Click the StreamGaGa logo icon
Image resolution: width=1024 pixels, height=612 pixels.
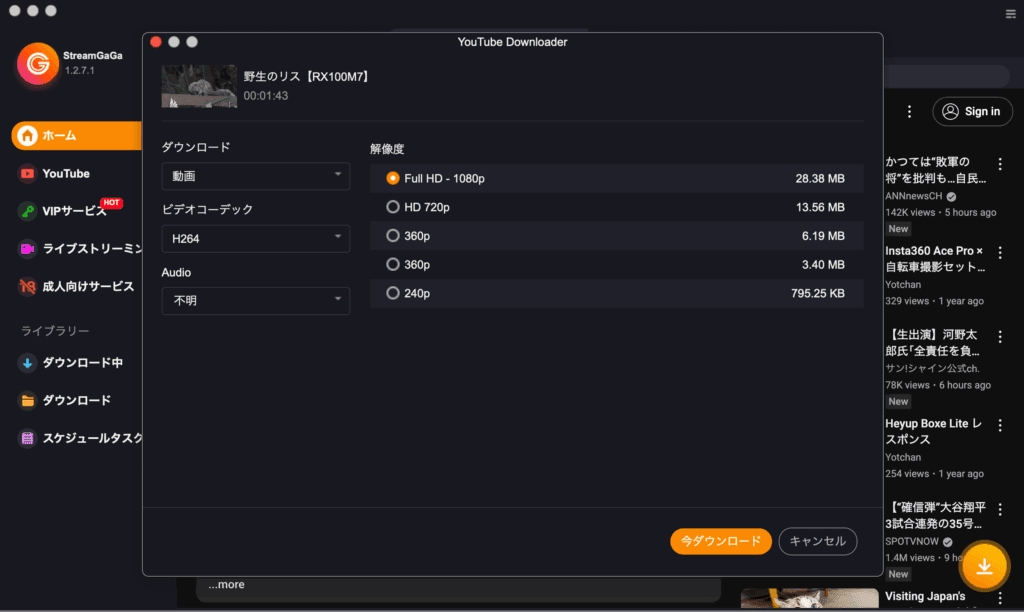point(37,63)
